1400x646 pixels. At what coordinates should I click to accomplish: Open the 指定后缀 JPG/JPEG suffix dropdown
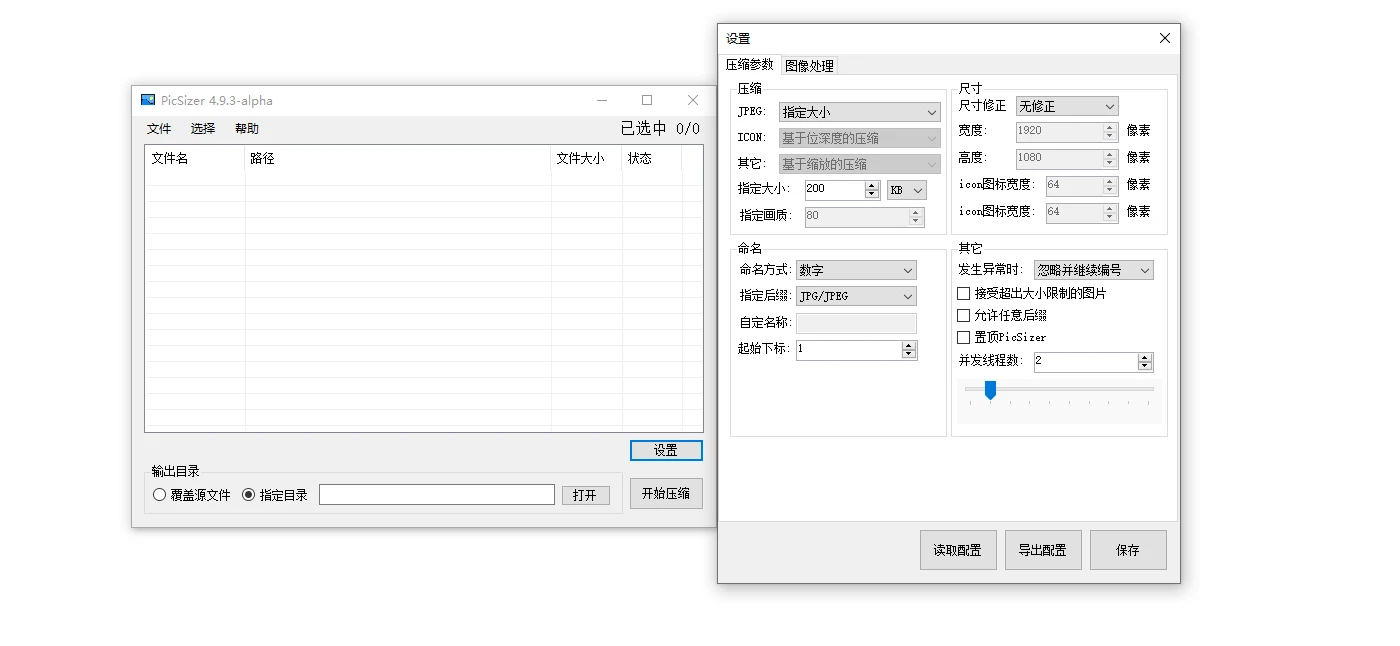tap(856, 296)
